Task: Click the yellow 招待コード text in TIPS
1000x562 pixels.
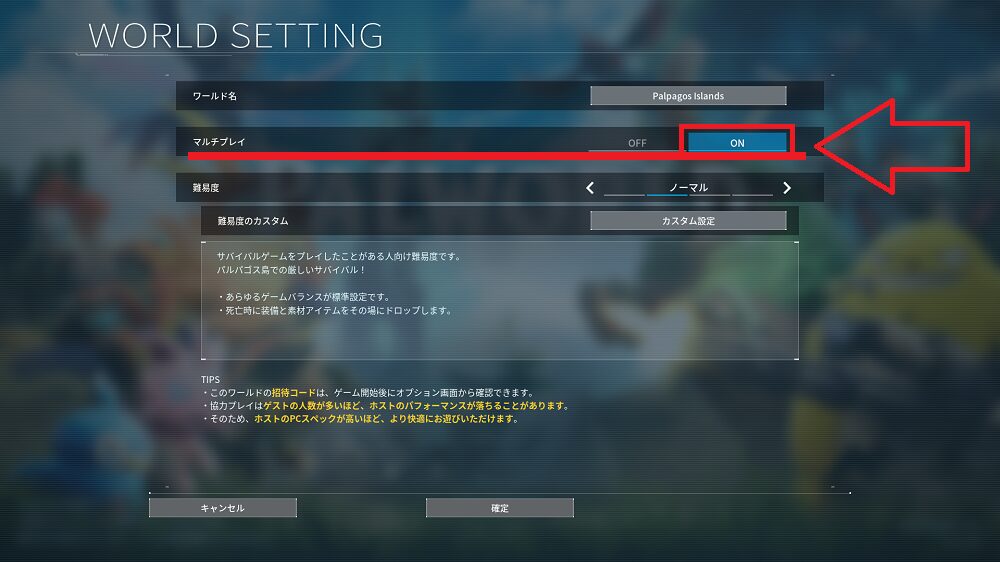Action: 293,392
